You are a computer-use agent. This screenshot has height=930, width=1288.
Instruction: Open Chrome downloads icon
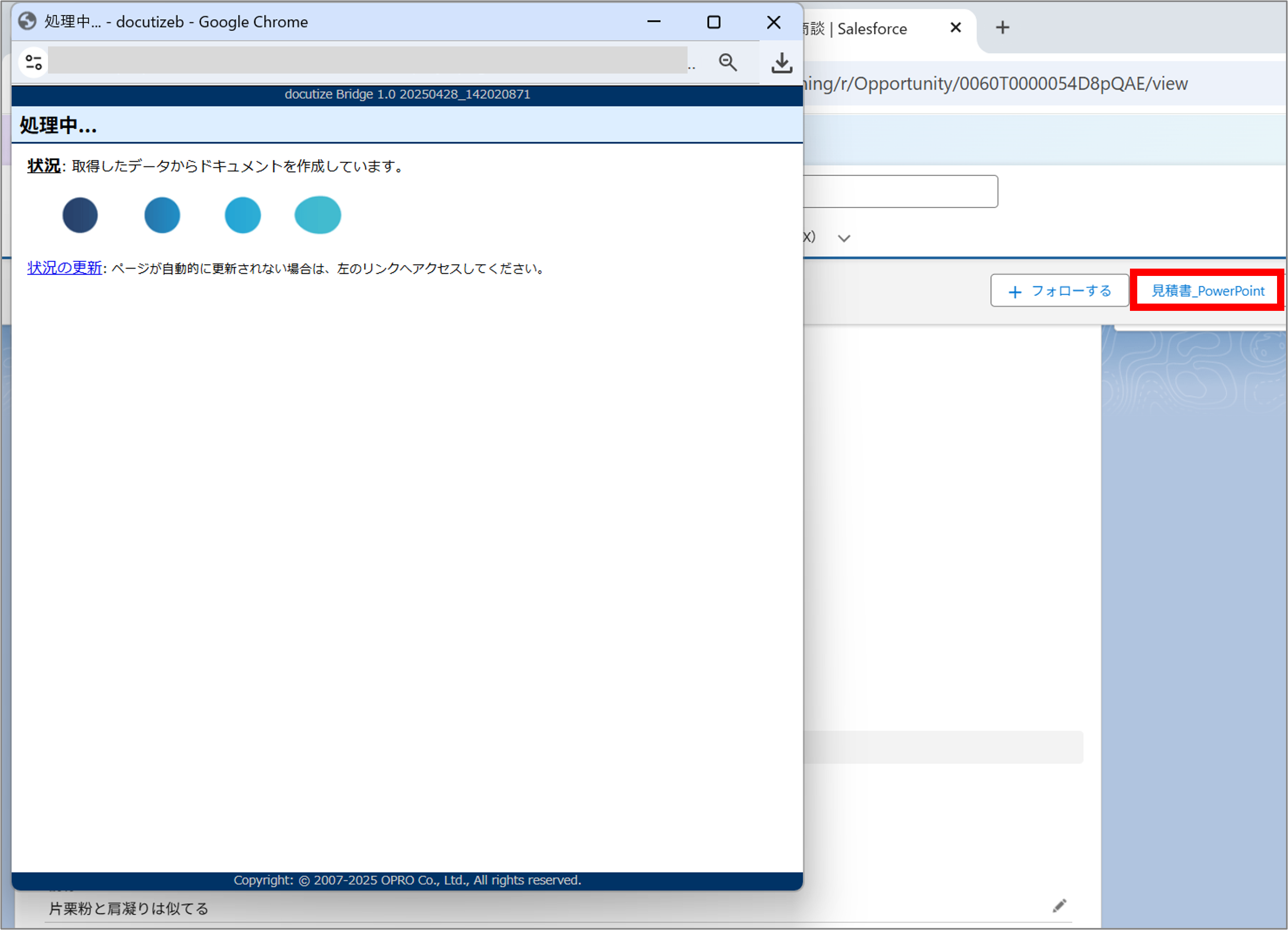pos(781,63)
